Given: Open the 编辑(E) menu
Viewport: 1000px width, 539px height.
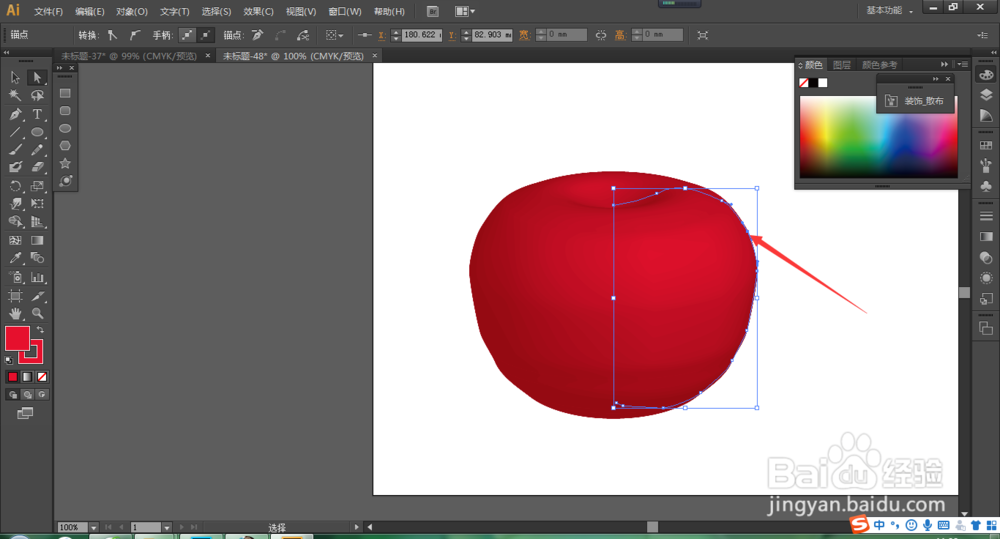Looking at the screenshot, I should coord(89,11).
